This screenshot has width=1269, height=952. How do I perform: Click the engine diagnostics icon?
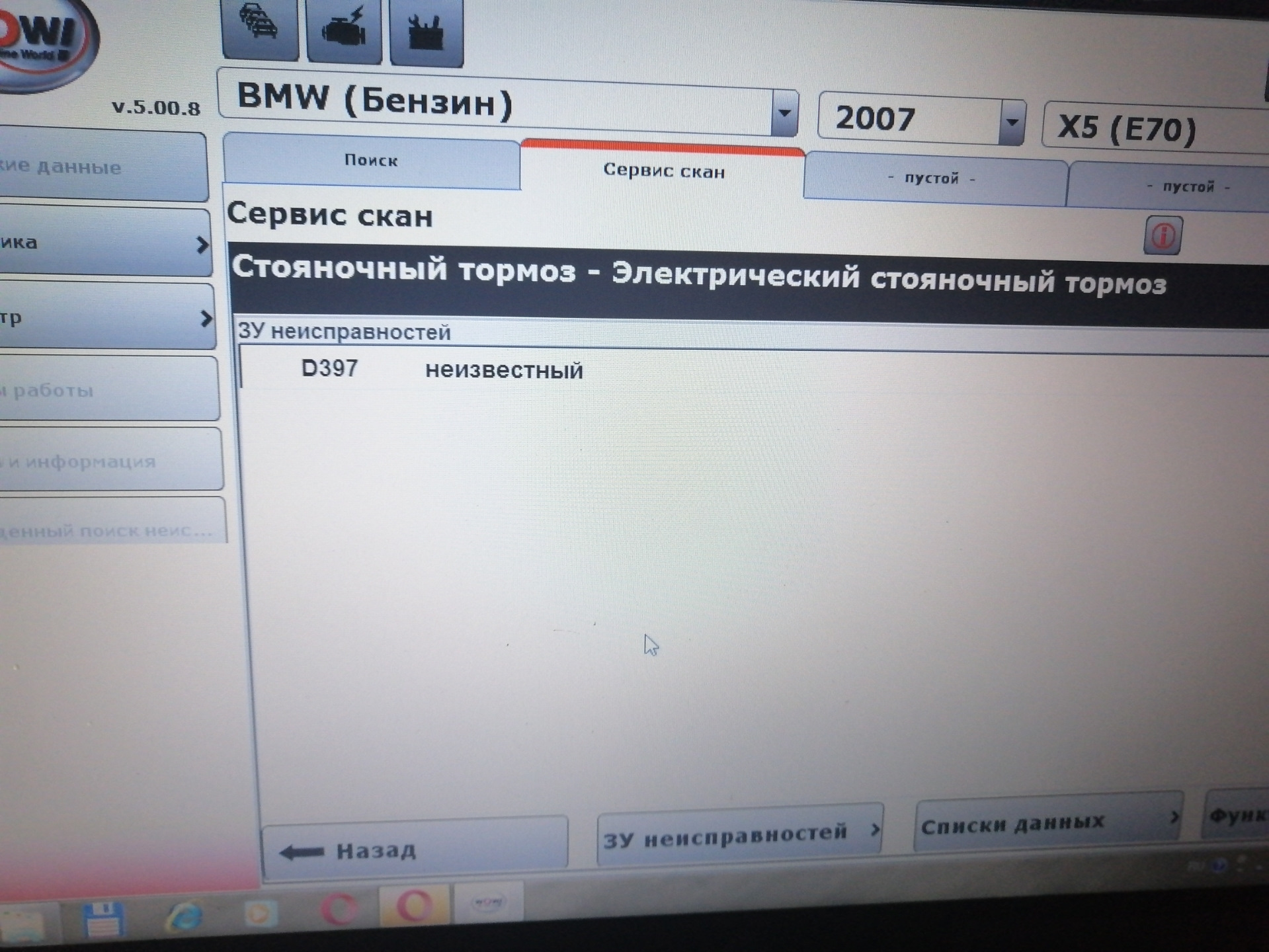tap(344, 30)
